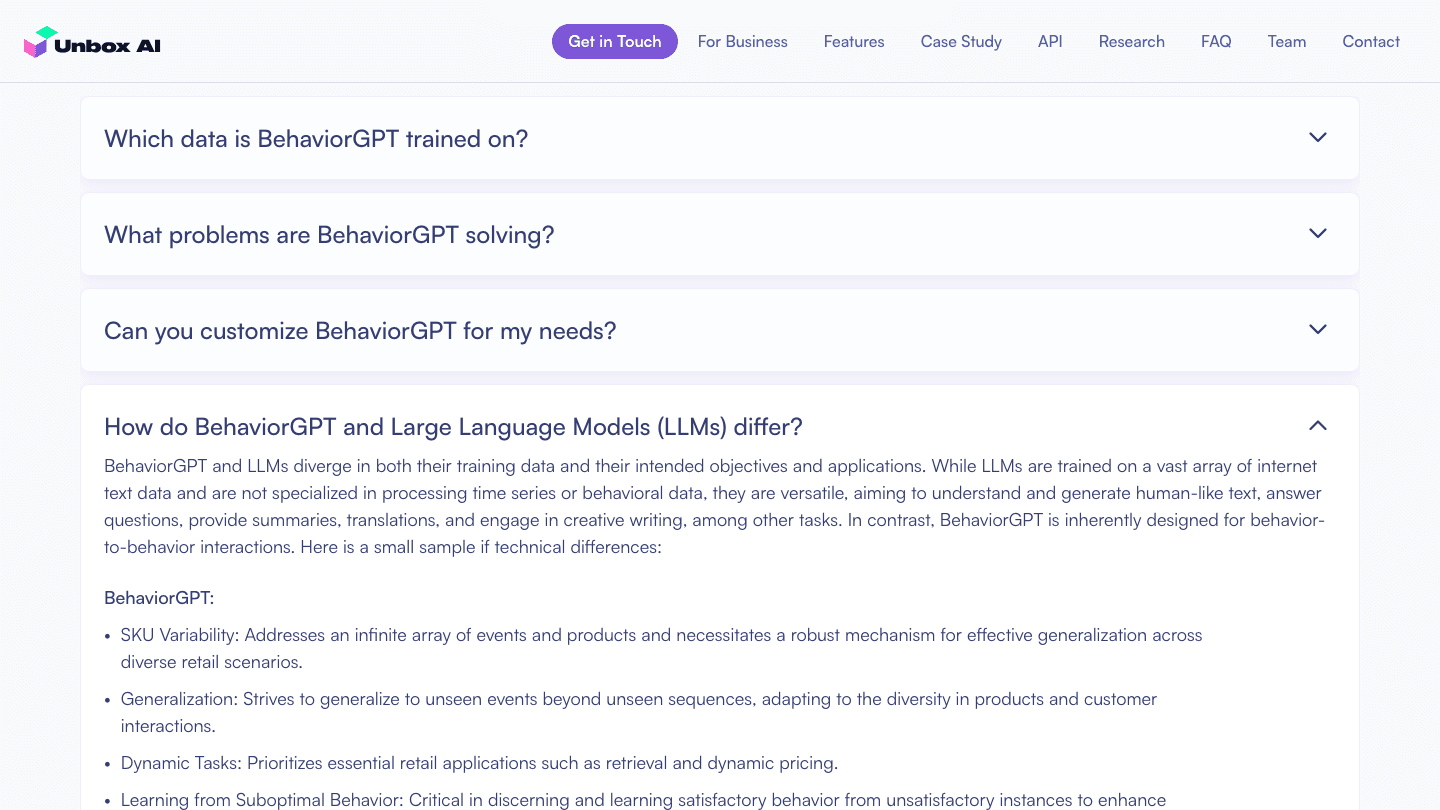
Task: Open the Research nav item
Action: 1132,42
